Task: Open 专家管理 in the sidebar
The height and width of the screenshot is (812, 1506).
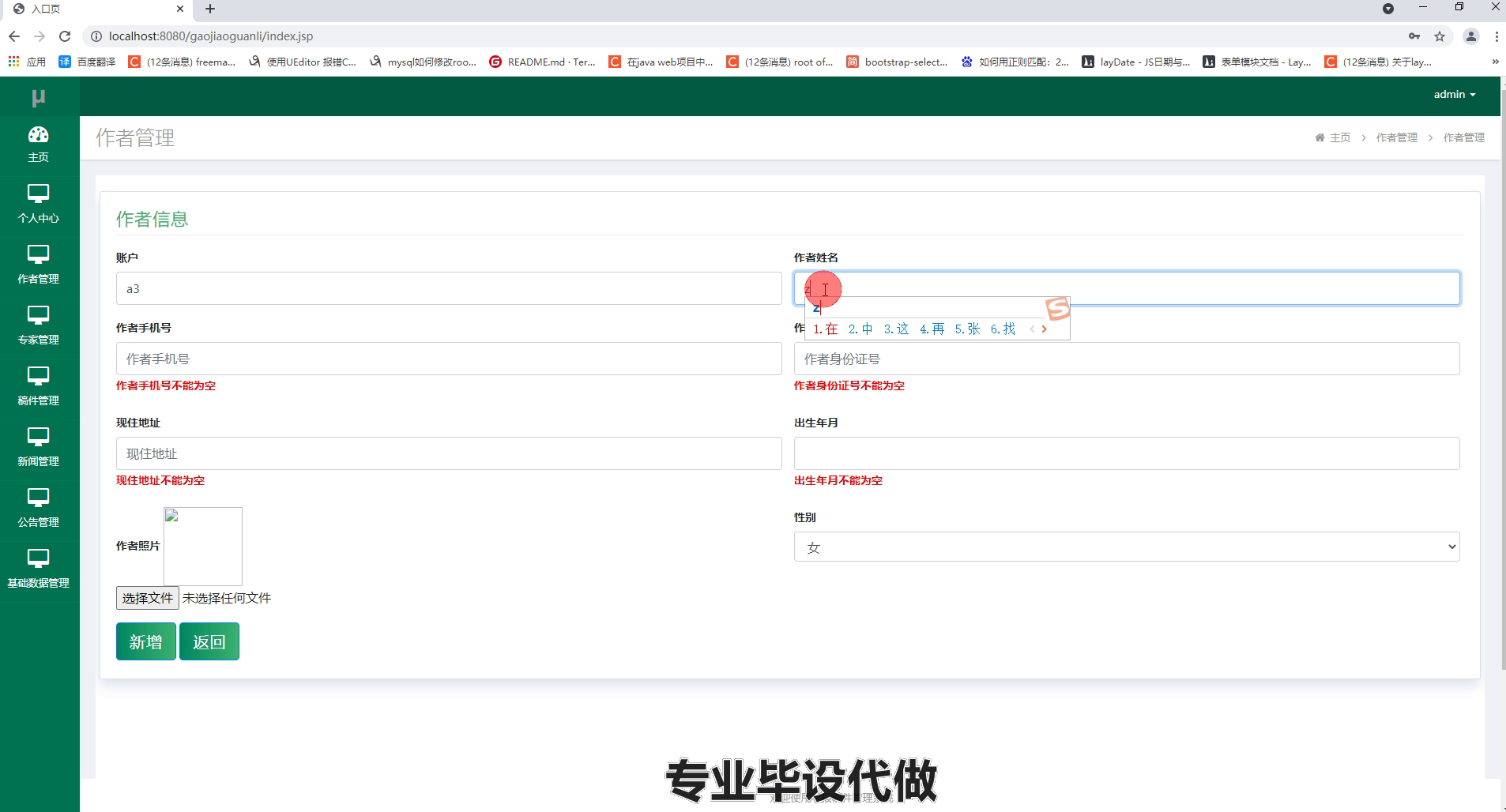Action: (38, 327)
